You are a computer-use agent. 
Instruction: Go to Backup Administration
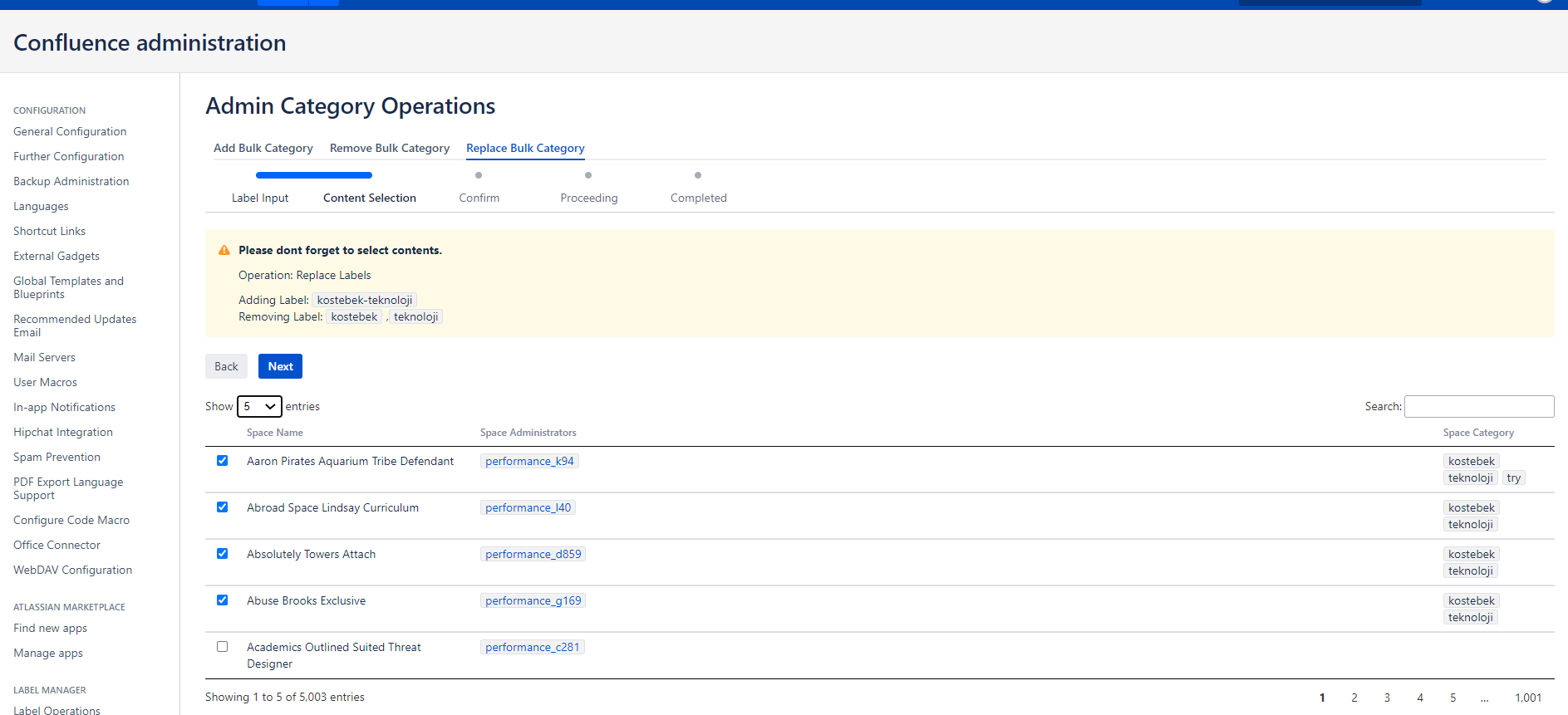(71, 181)
